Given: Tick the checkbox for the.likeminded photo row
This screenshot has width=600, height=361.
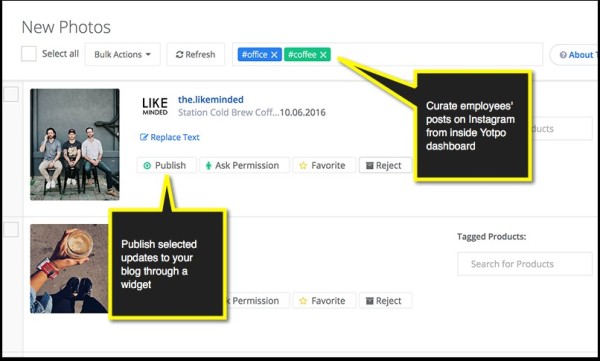Looking at the screenshot, I should click(11, 94).
